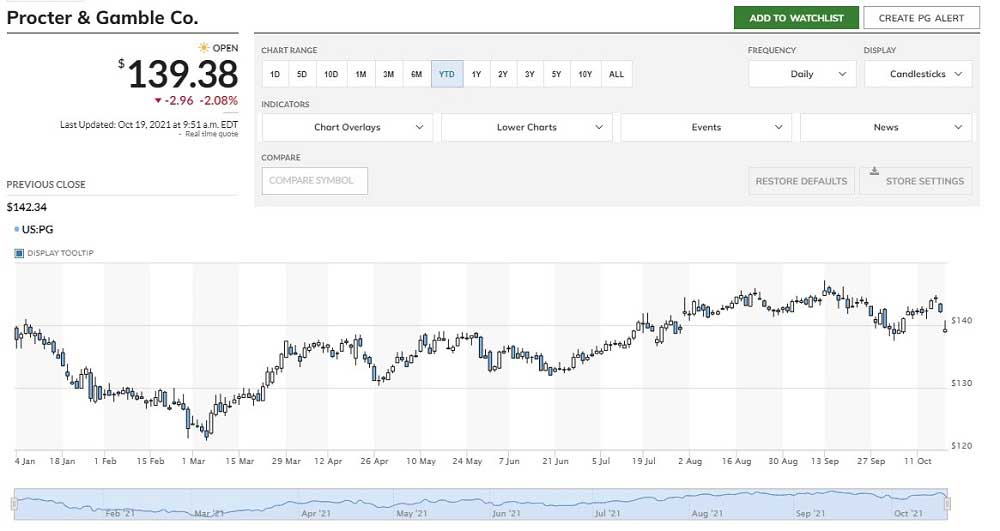Click the '1 Mar' date axis label
The height and width of the screenshot is (531, 1000).
click(x=193, y=461)
